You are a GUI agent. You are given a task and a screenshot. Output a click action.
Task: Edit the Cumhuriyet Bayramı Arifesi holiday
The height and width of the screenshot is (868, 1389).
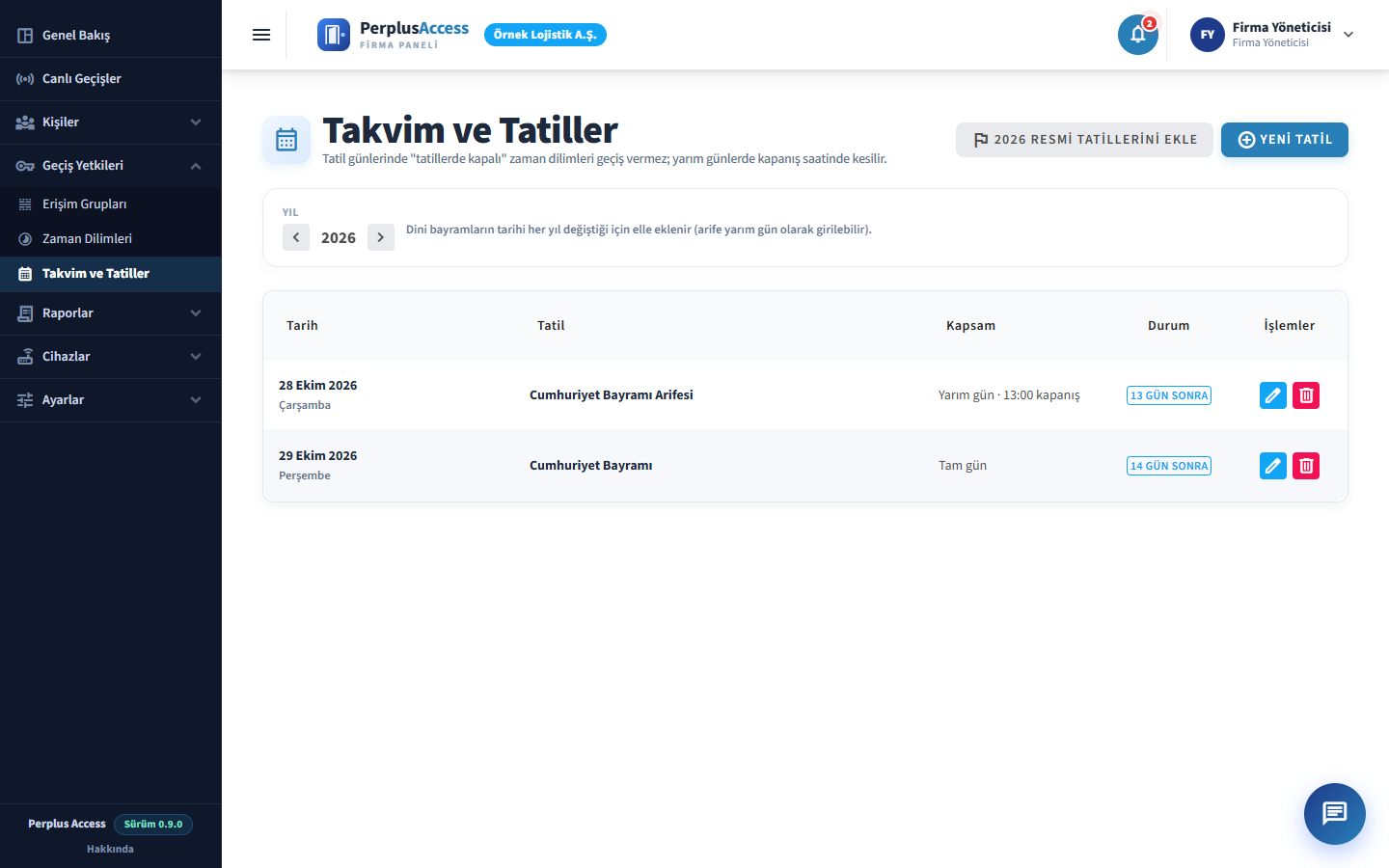pos(1273,395)
